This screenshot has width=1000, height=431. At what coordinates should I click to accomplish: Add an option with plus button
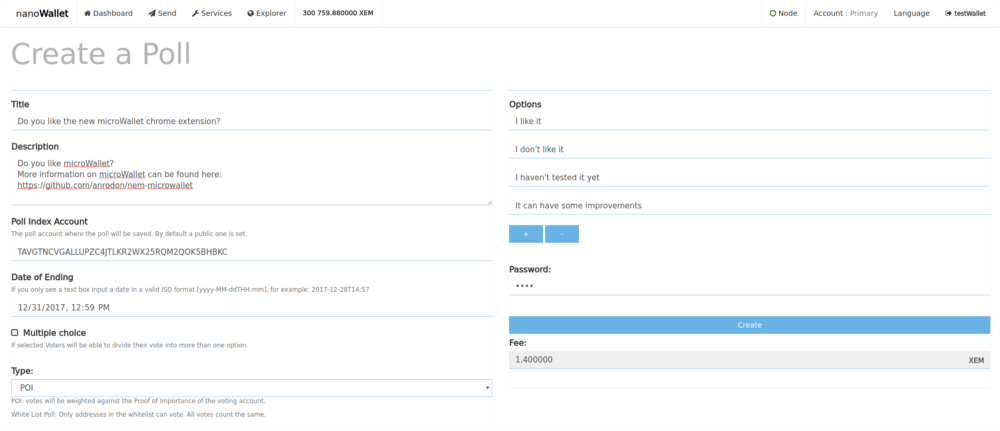[x=526, y=234]
